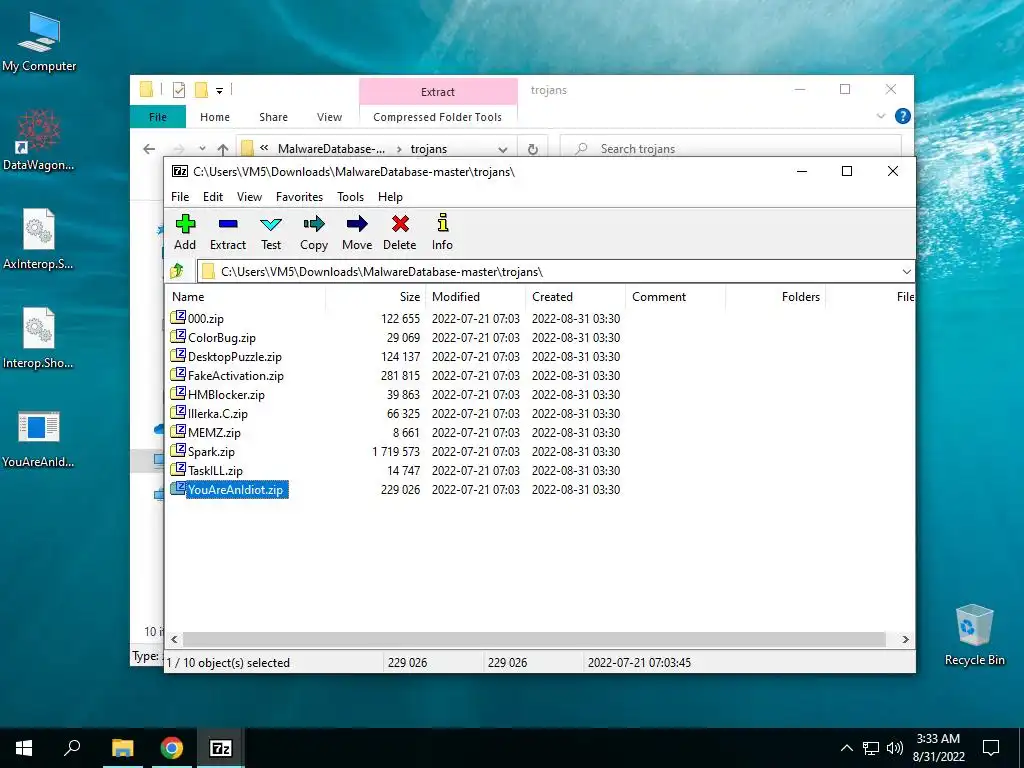Screen dimensions: 1024x768
Task: Open the 7-Zip View menu
Action: 249,197
